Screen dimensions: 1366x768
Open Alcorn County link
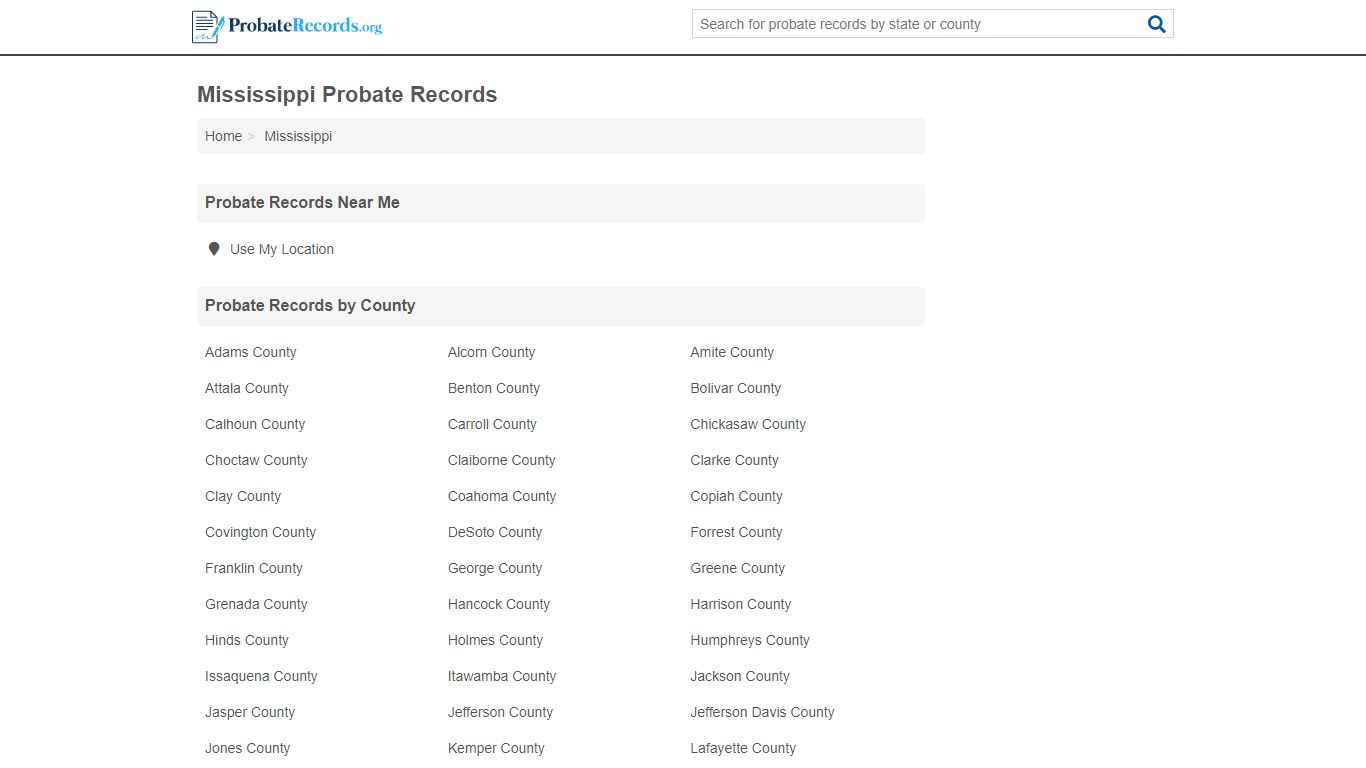pos(491,352)
